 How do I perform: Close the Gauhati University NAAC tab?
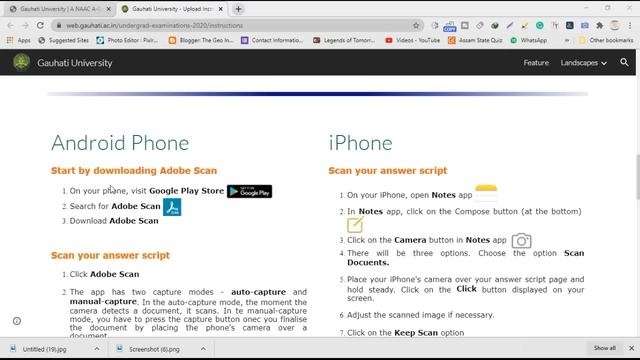pyautogui.click(x=108, y=9)
